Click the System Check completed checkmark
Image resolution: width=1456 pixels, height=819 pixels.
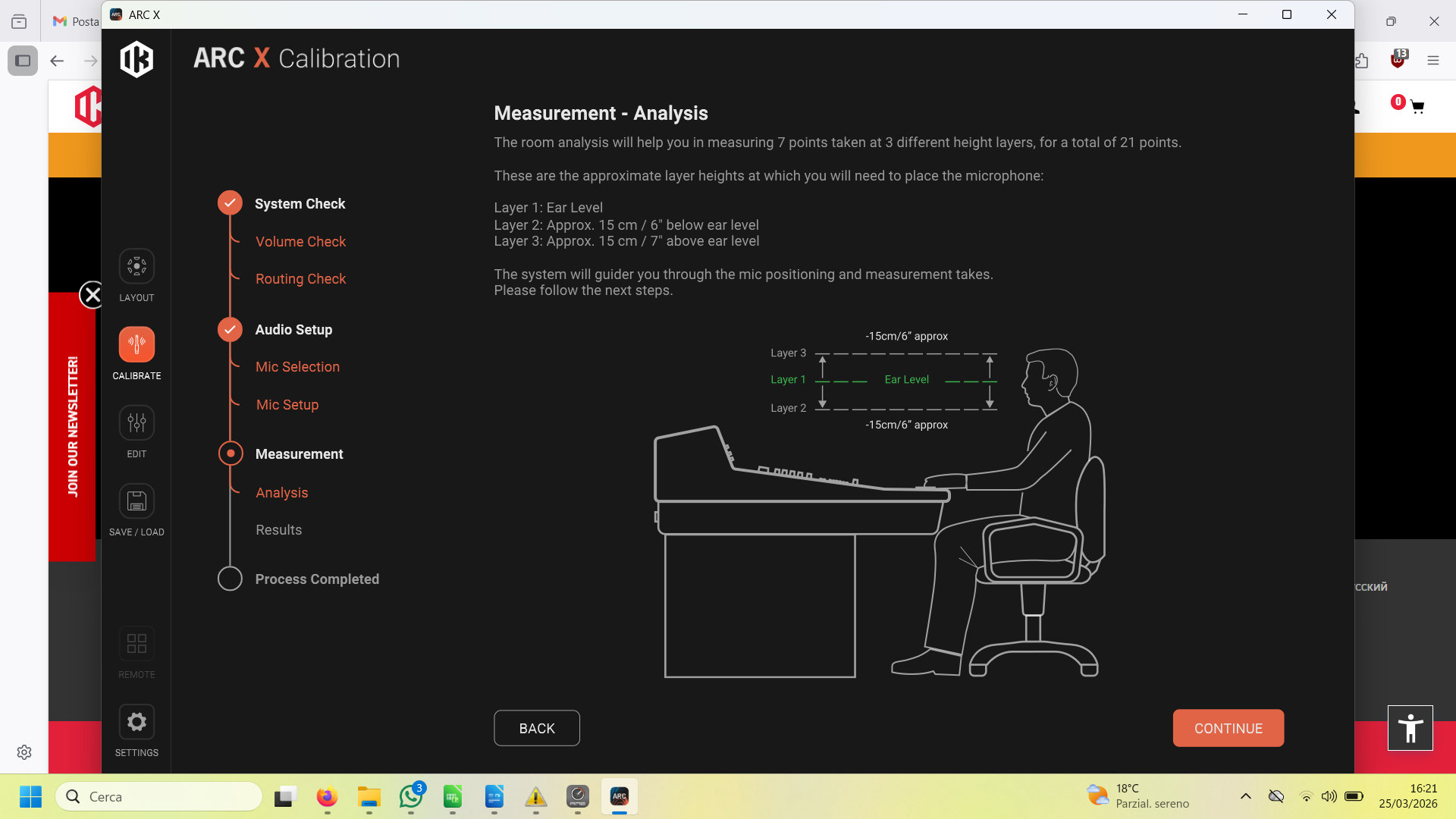230,203
